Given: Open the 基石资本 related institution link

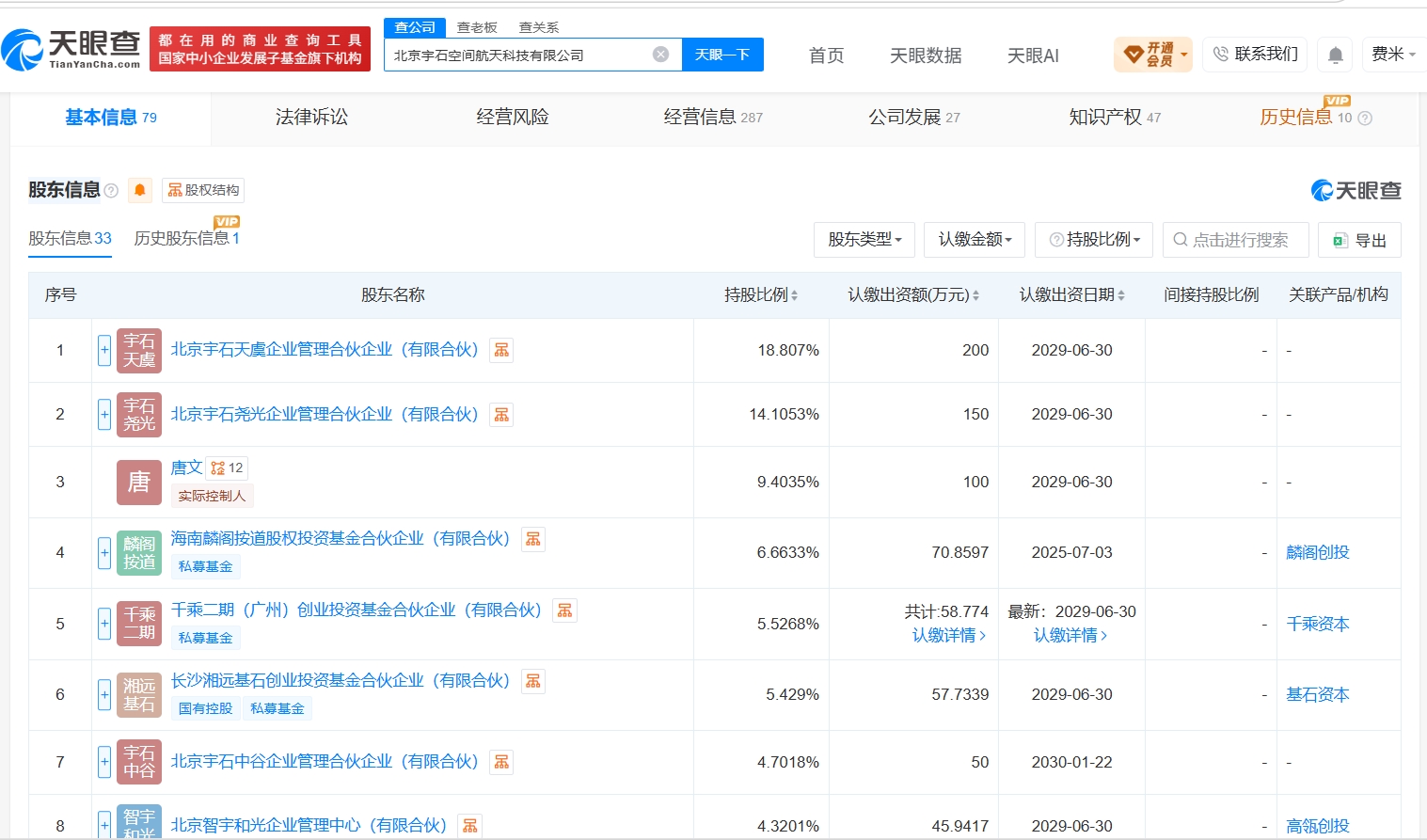Looking at the screenshot, I should (x=1318, y=695).
